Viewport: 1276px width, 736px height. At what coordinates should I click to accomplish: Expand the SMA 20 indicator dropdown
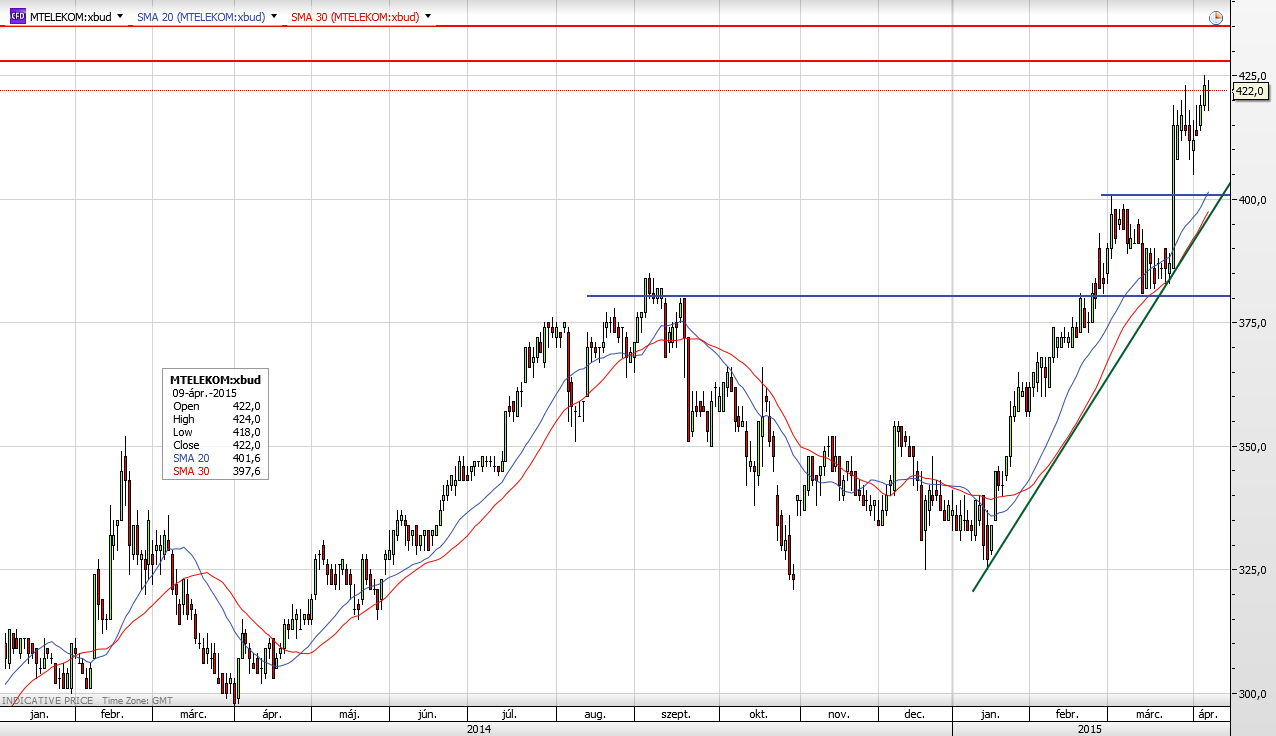point(274,17)
